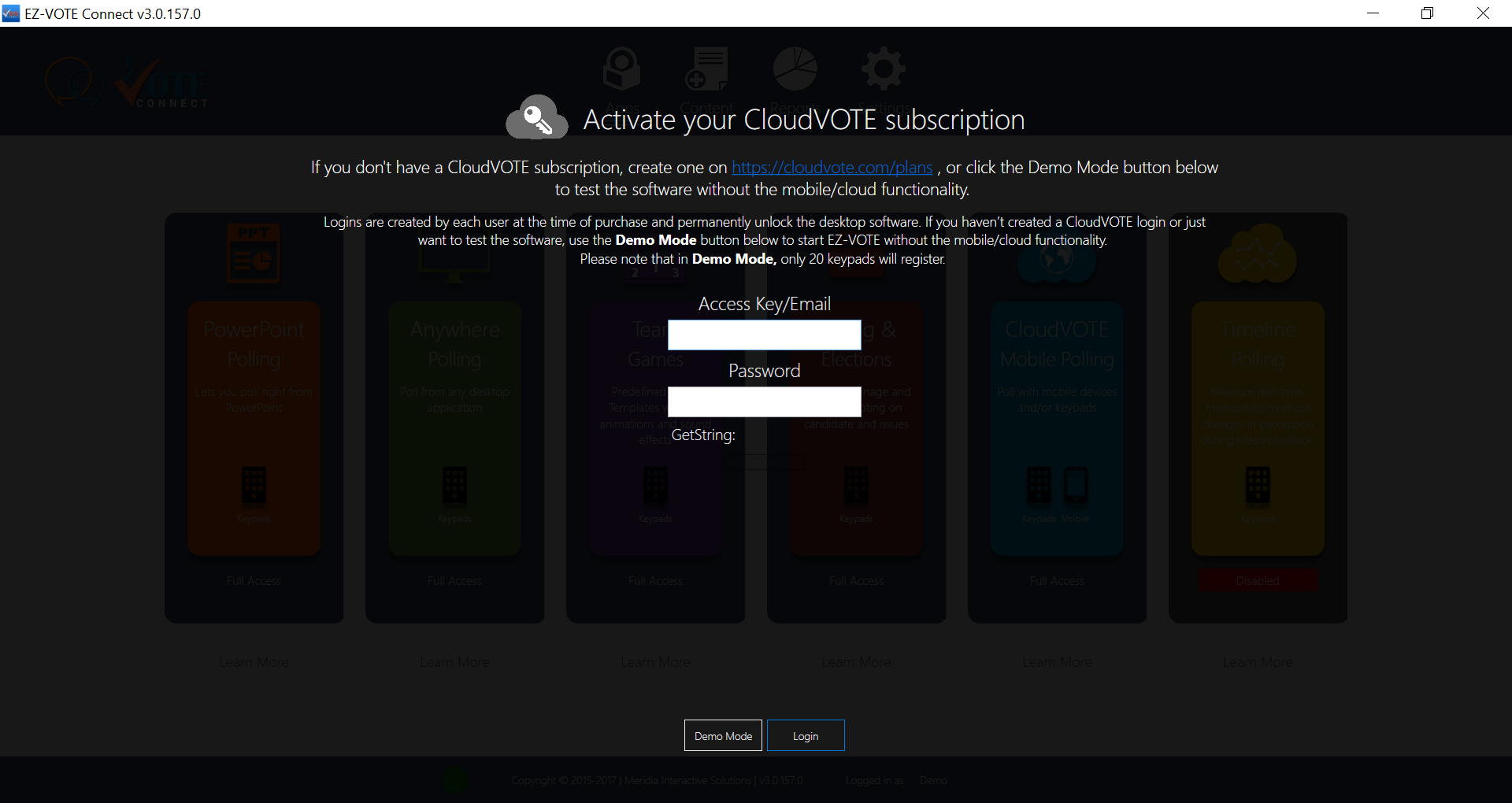Click the Access Key/Email input field

[764, 335]
